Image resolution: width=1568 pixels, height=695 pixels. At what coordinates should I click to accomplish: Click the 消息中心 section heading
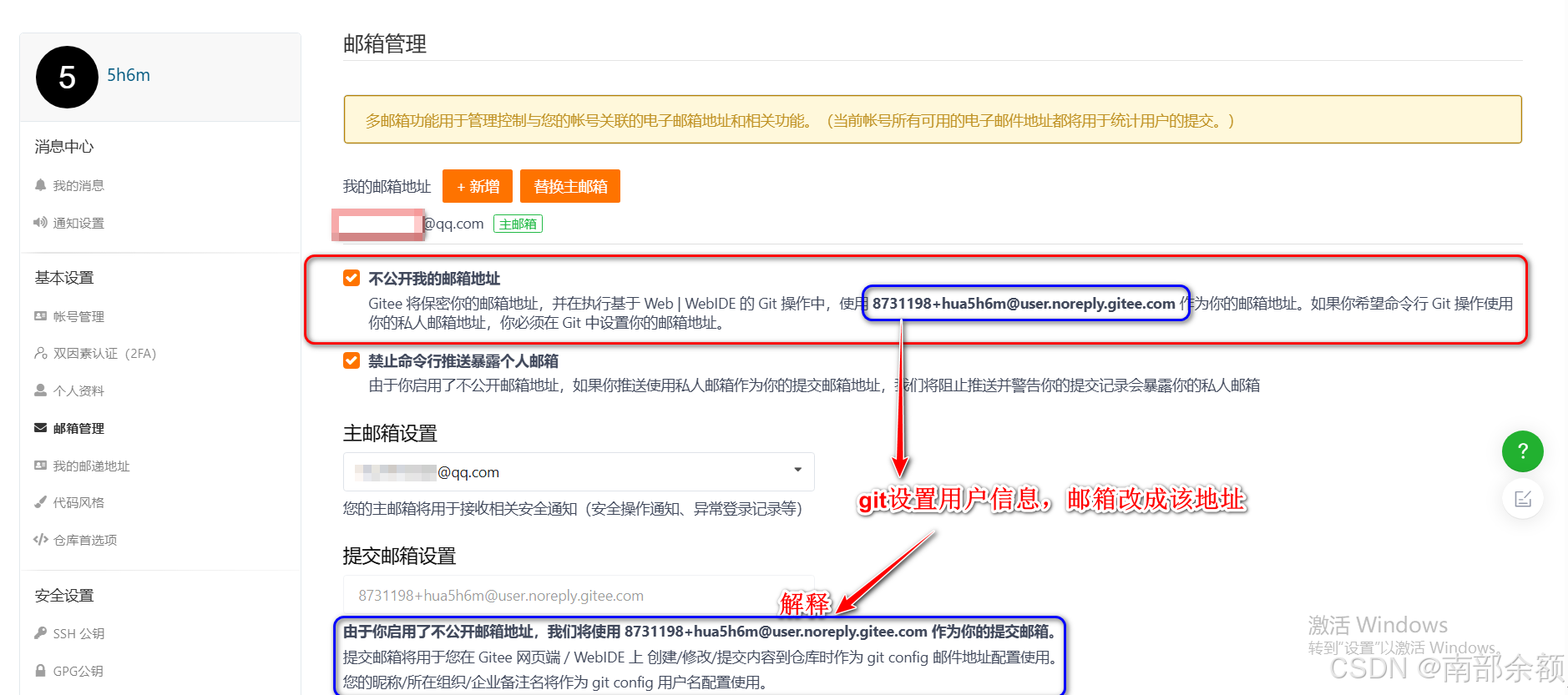pyautogui.click(x=64, y=147)
